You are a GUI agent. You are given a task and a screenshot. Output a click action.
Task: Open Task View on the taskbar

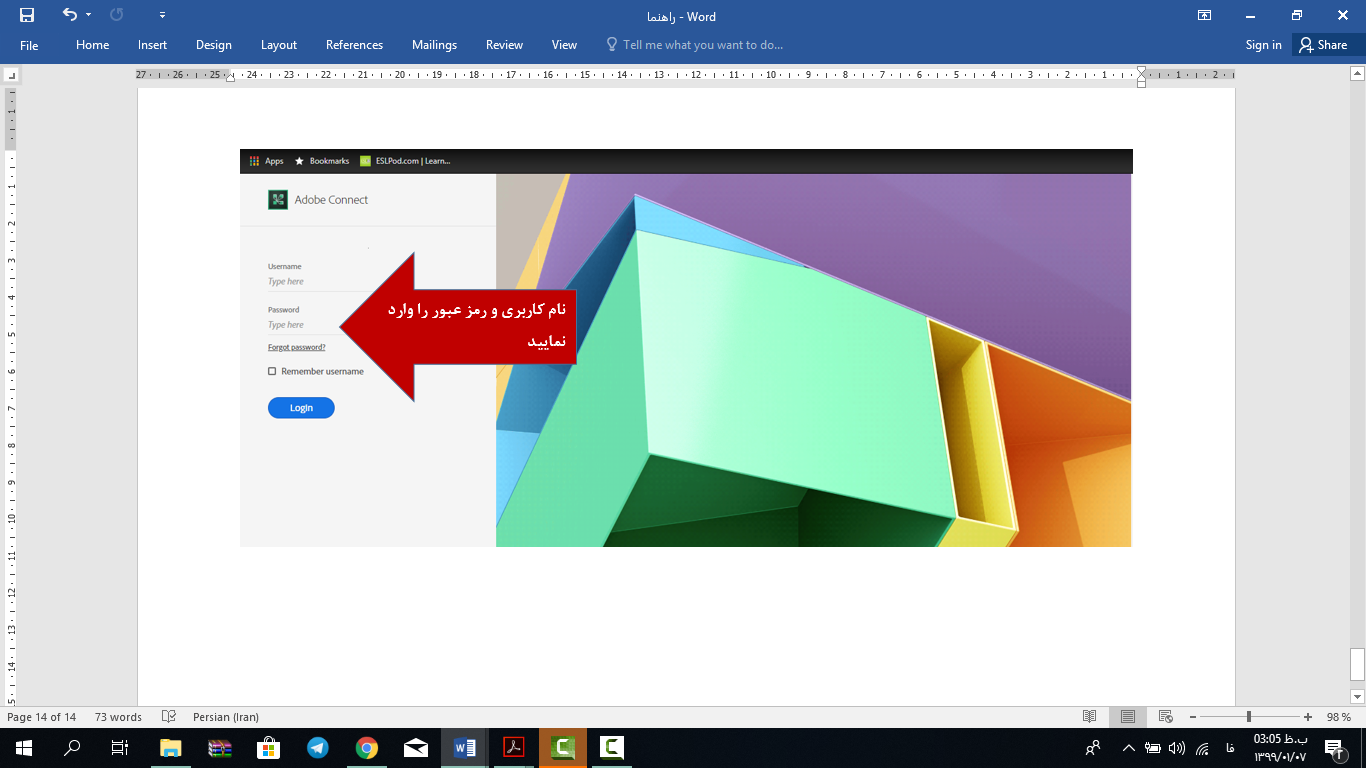click(x=120, y=747)
